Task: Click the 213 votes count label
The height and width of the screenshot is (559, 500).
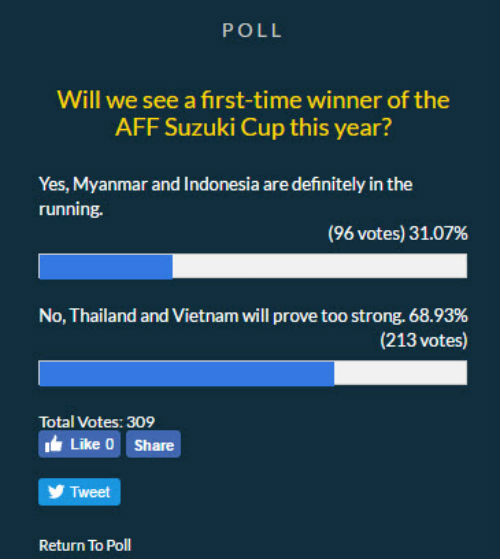Action: pos(424,340)
